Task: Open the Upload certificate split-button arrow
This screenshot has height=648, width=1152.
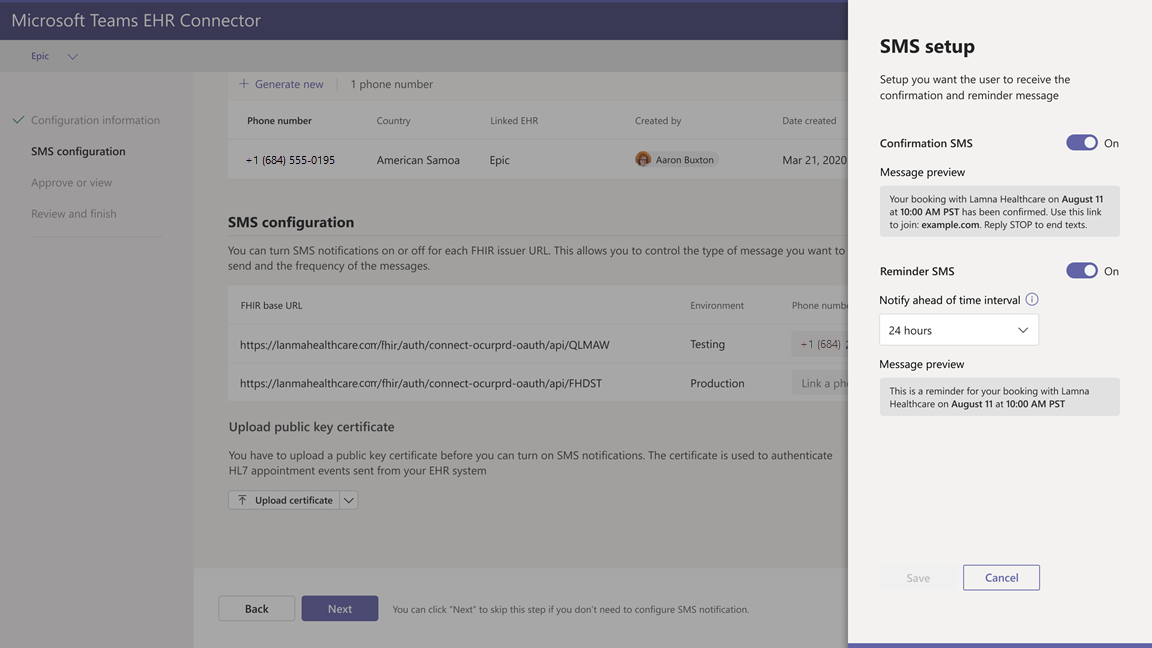Action: pyautogui.click(x=349, y=500)
